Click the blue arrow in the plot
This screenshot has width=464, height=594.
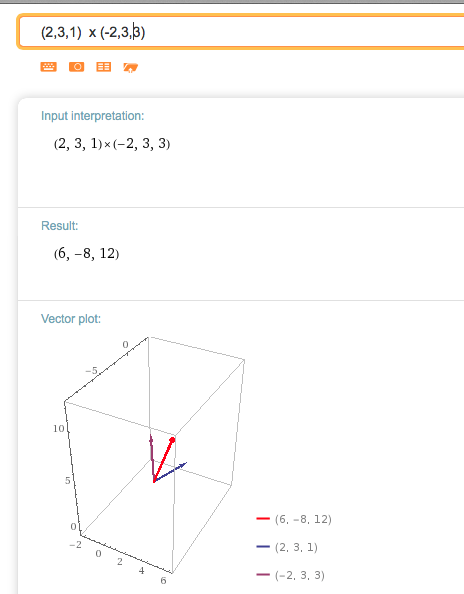(170, 472)
